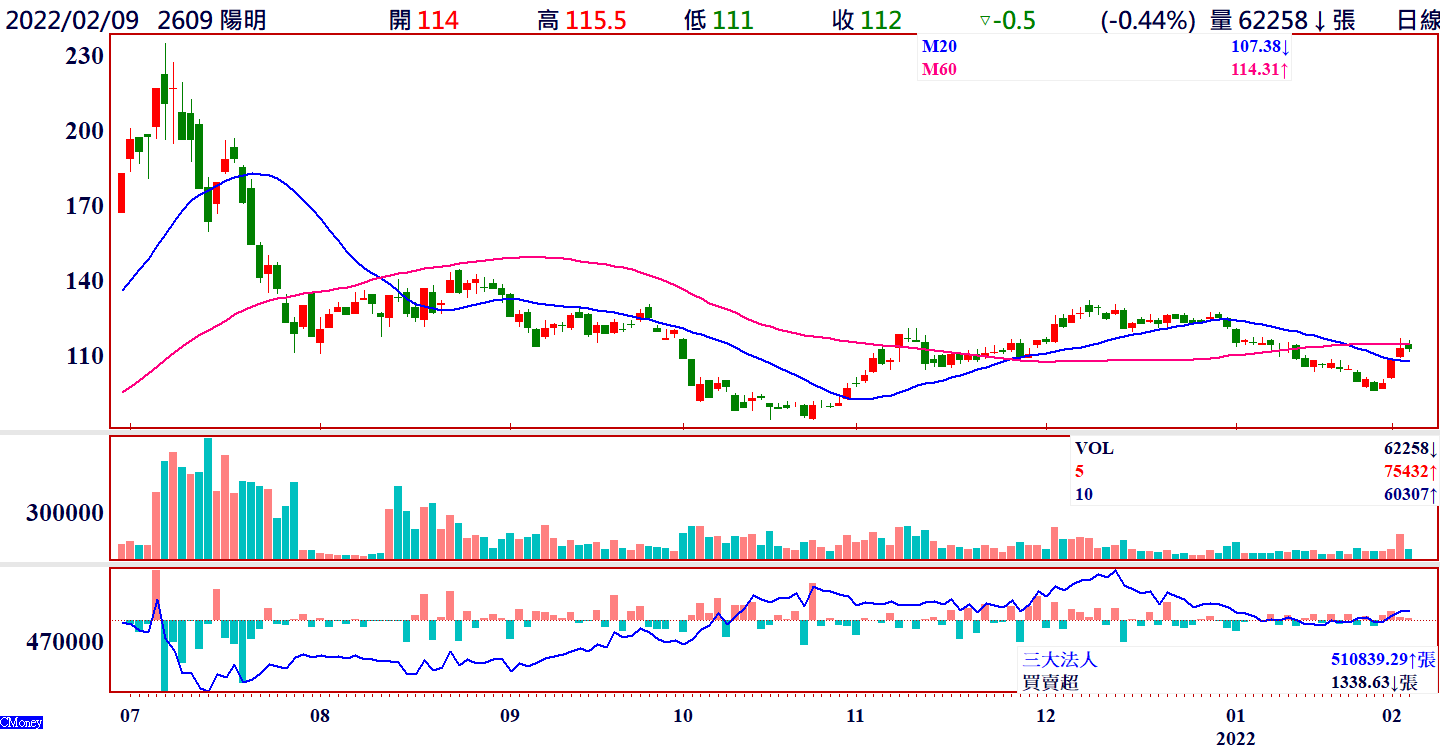Image resolution: width=1440 pixels, height=750 pixels.
Task: Click the VOL legend label
Action: (1094, 449)
